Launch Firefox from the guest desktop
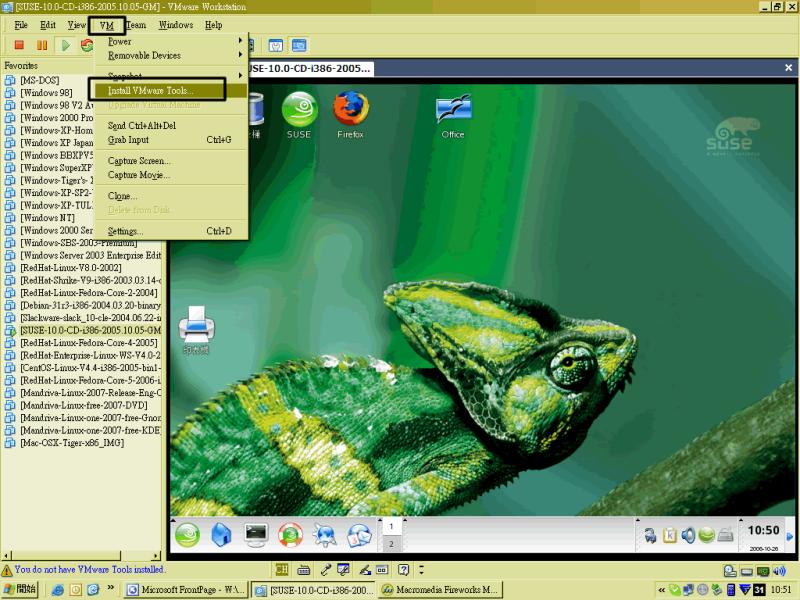This screenshot has height=600, width=800. pyautogui.click(x=351, y=115)
